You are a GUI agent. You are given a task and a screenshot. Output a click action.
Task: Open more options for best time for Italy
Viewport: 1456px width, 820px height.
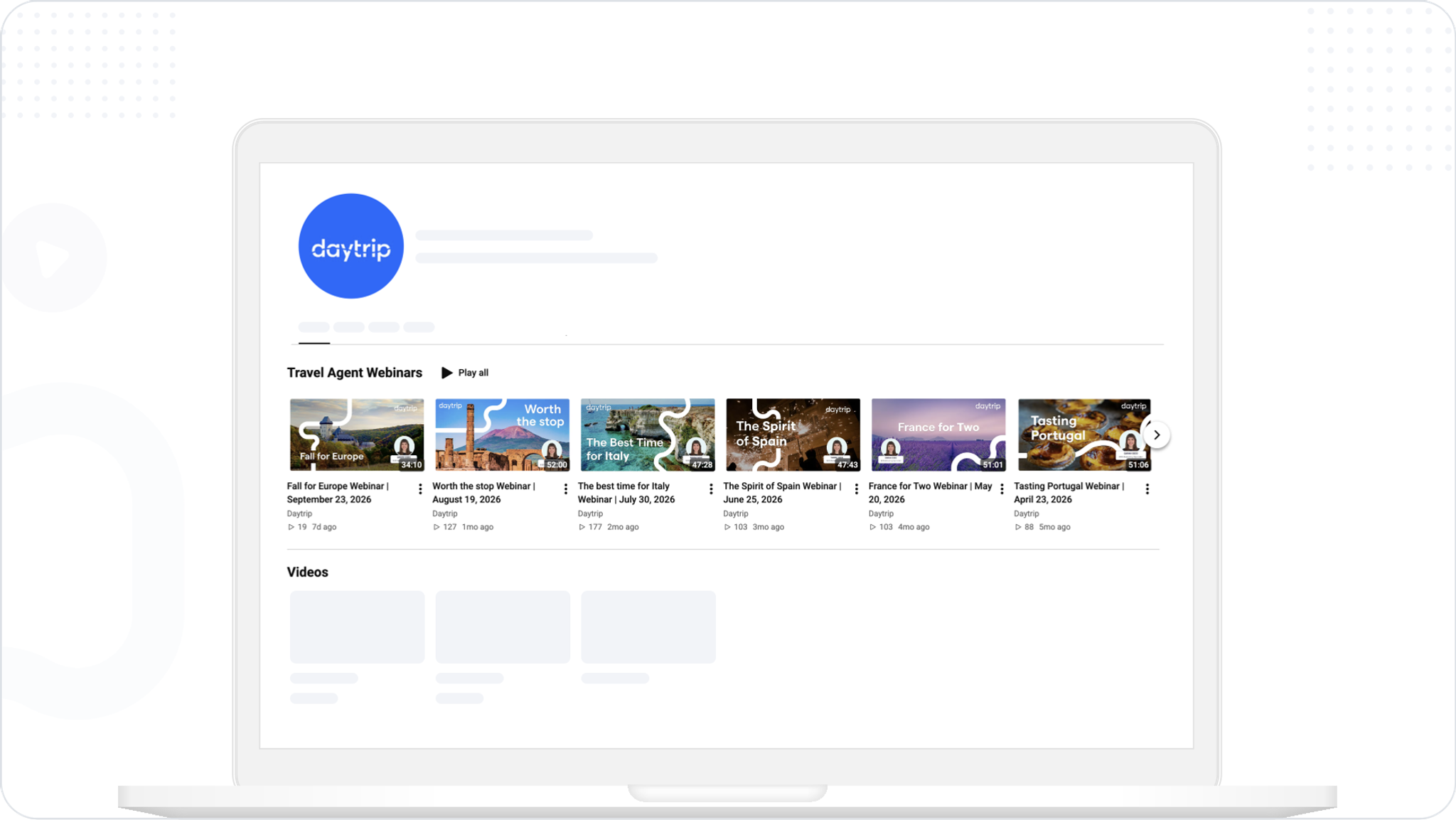tap(711, 489)
